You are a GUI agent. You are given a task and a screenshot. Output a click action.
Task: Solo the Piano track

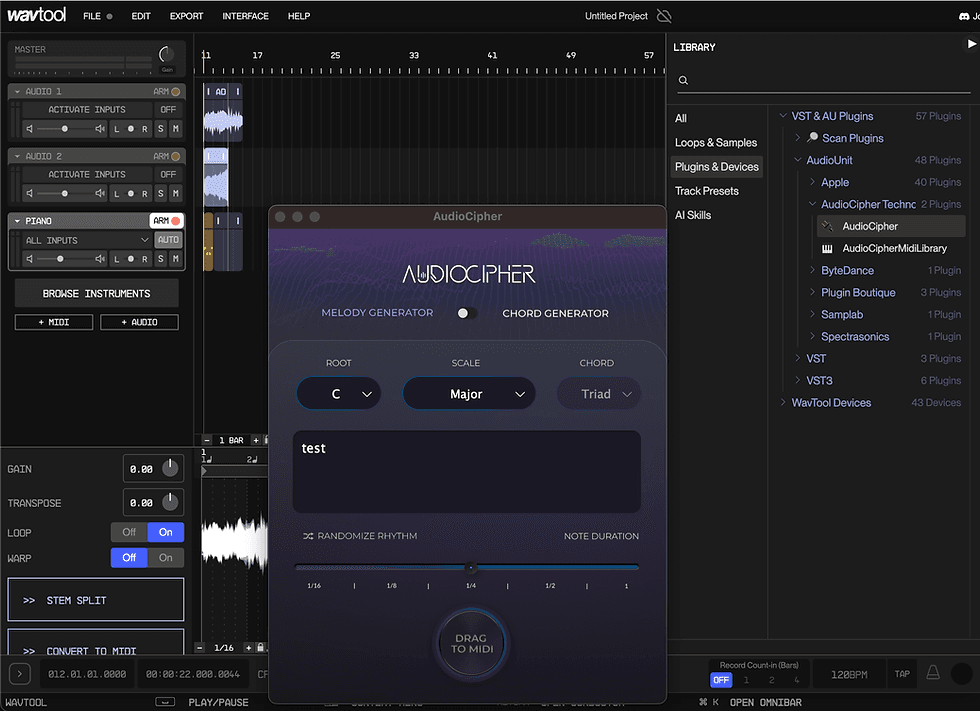coord(161,259)
